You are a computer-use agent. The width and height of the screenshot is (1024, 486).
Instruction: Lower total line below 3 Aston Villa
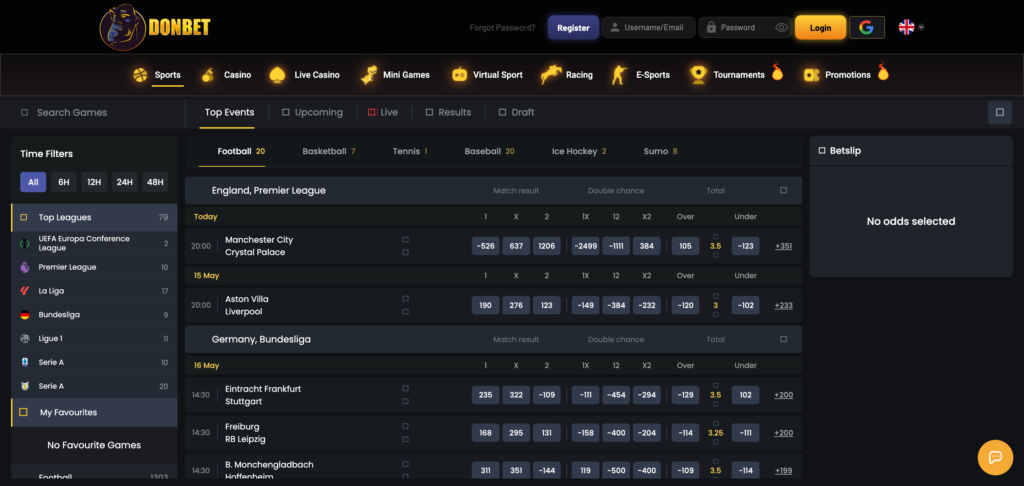pyautogui.click(x=716, y=315)
